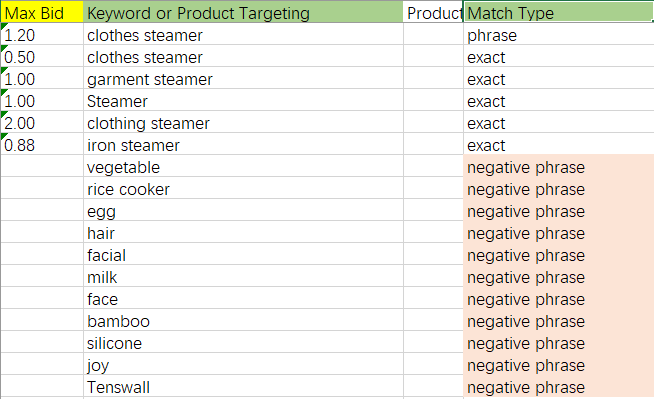Click the phrase match type cell
The height and width of the screenshot is (399, 654).
559,35
